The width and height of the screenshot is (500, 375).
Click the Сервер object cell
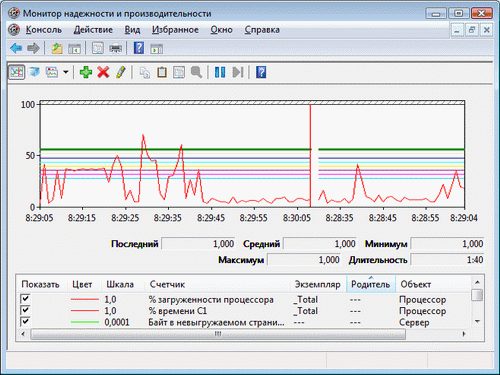414,322
